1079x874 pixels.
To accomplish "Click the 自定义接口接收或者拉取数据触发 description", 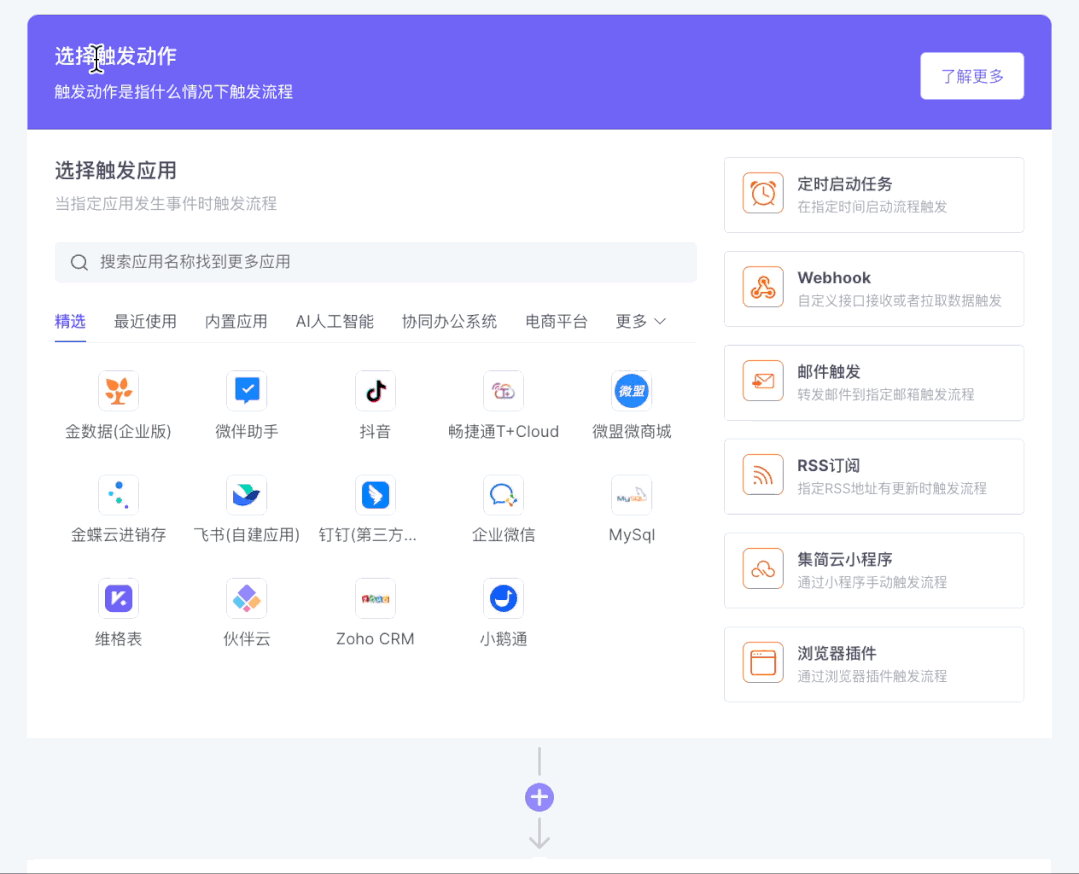I will [899, 301].
